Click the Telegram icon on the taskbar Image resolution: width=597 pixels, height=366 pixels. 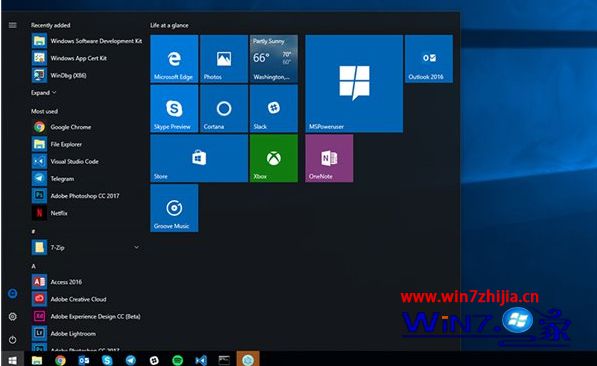131,360
